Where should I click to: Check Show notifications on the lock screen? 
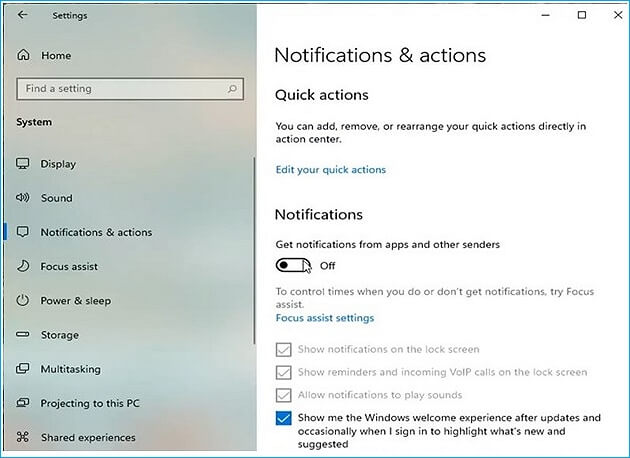pyautogui.click(x=284, y=350)
